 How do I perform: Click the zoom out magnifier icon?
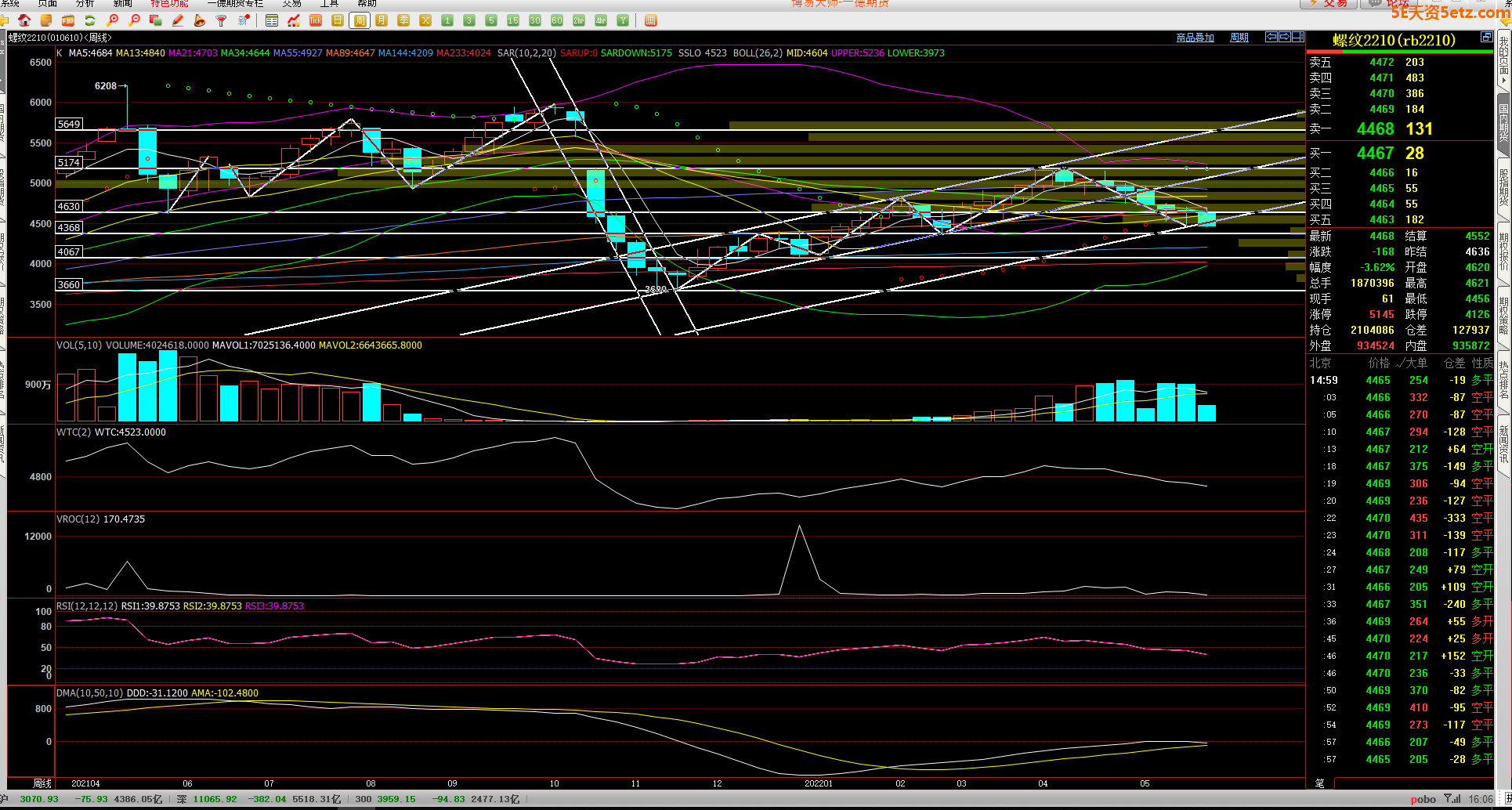pyautogui.click(x=135, y=20)
